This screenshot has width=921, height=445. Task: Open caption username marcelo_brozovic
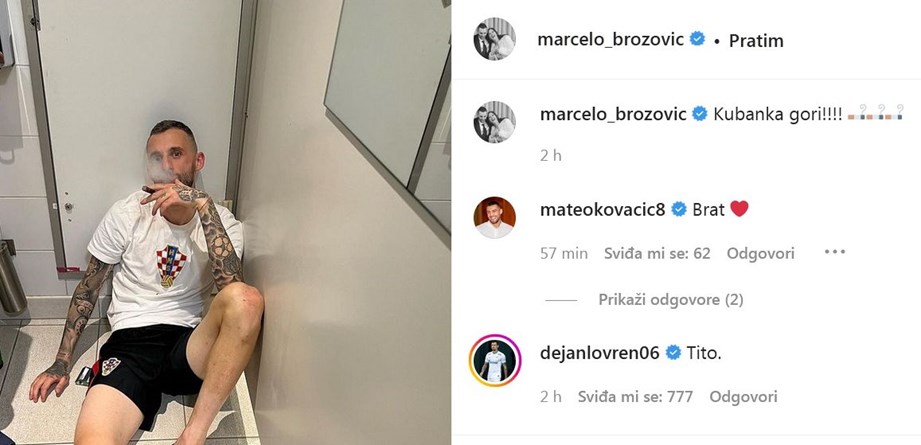coord(613,114)
